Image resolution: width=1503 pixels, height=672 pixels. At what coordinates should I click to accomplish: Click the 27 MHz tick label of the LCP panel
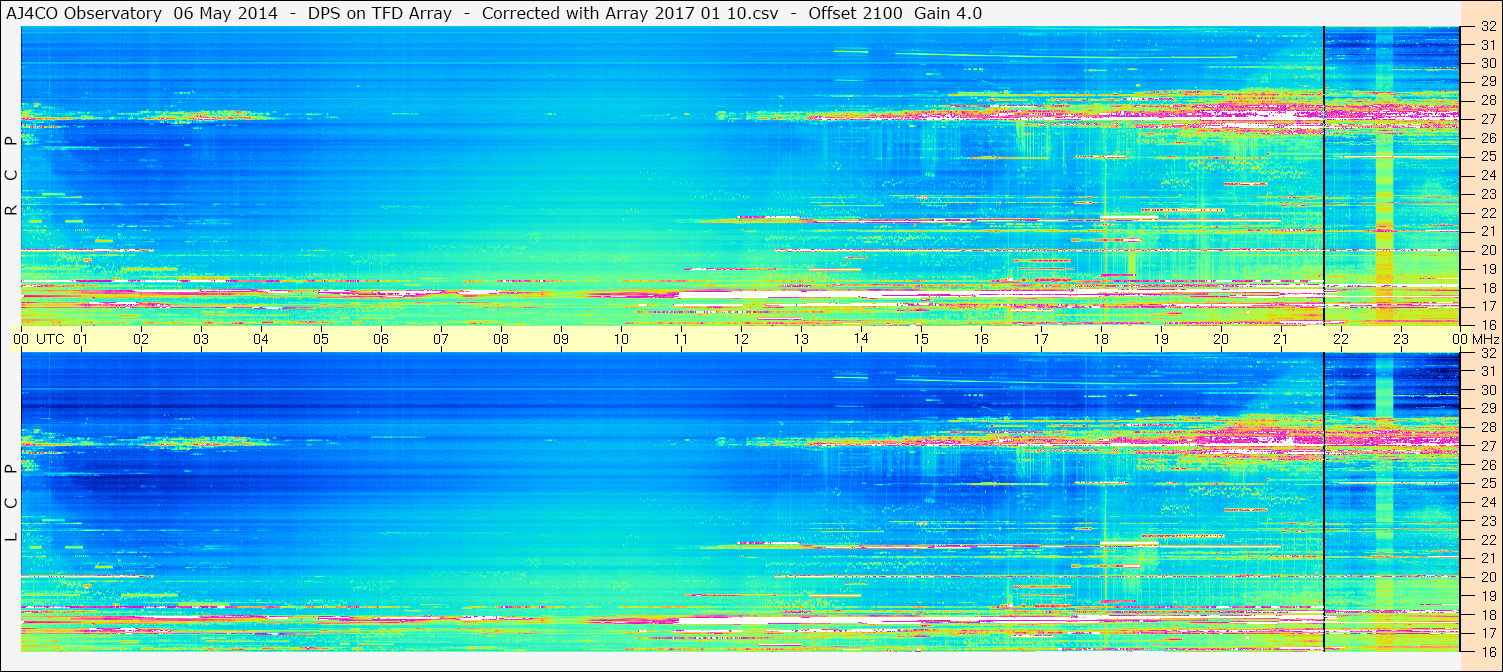pyautogui.click(x=1488, y=446)
